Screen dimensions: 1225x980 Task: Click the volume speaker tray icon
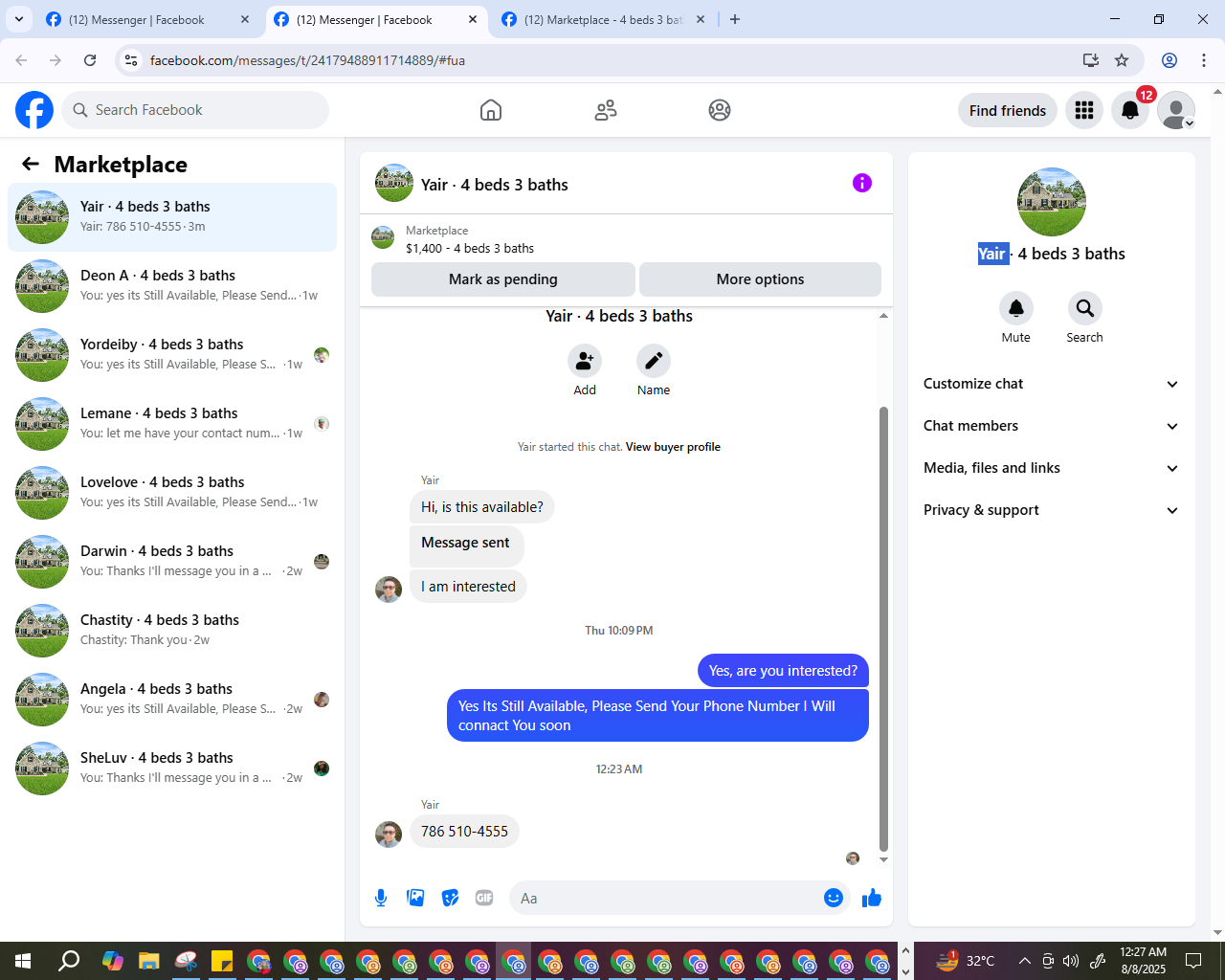[x=1071, y=961]
